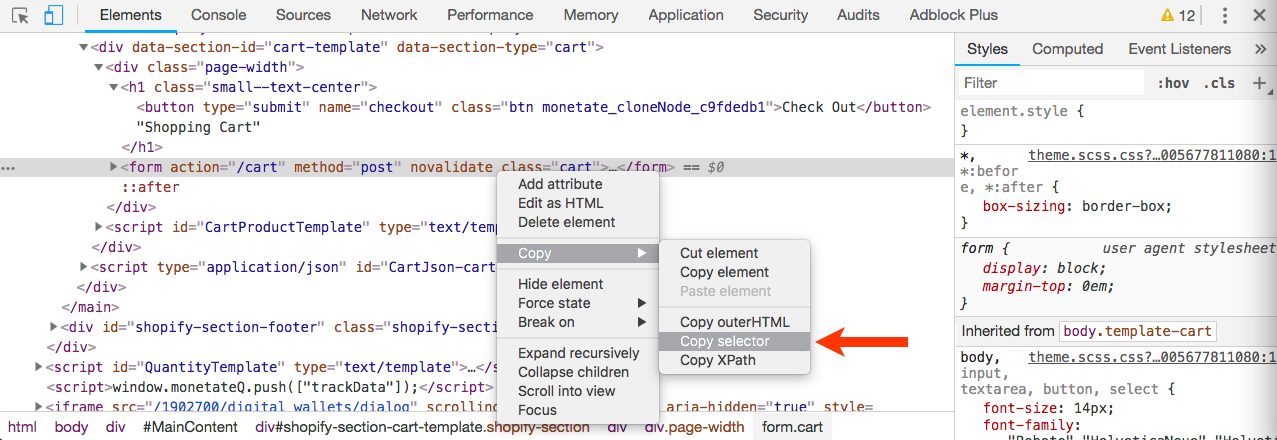Switch to the Computed pane tab
Viewport: 1277px width, 440px height.
coord(1067,49)
